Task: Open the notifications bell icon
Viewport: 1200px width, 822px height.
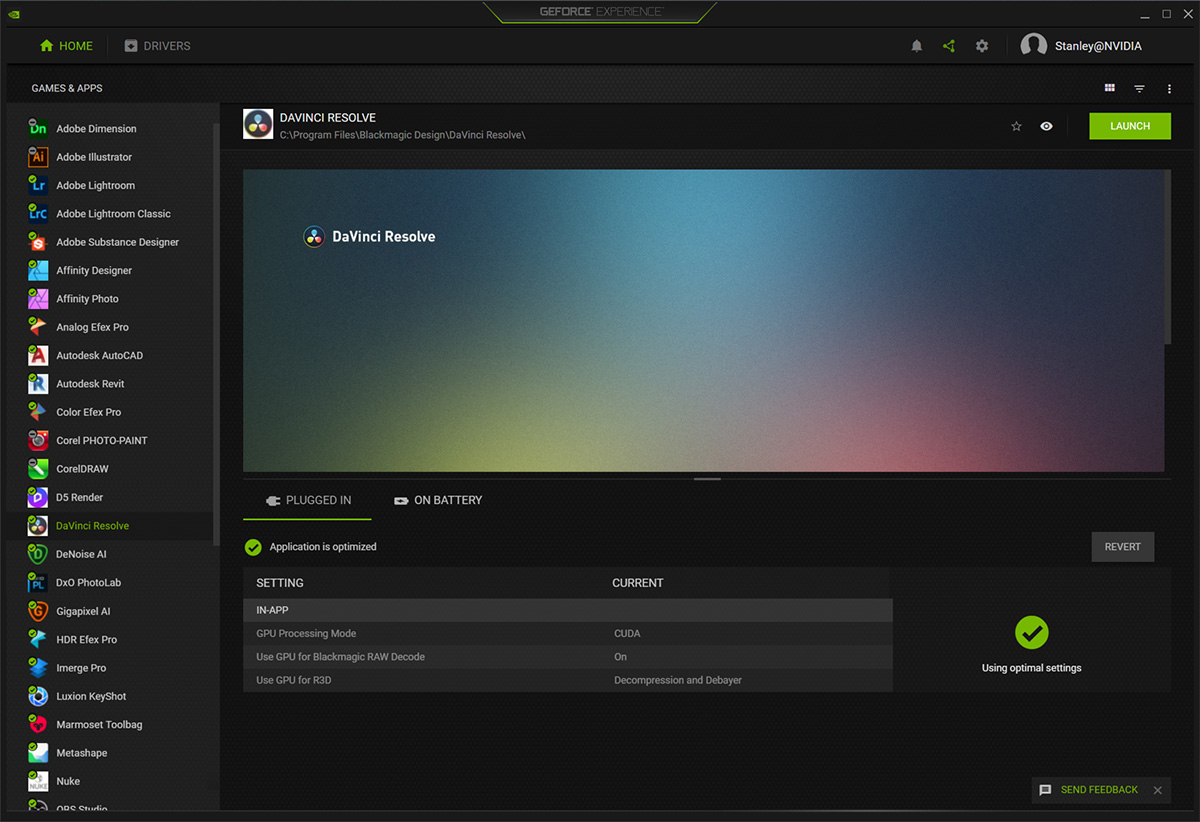Action: (916, 46)
